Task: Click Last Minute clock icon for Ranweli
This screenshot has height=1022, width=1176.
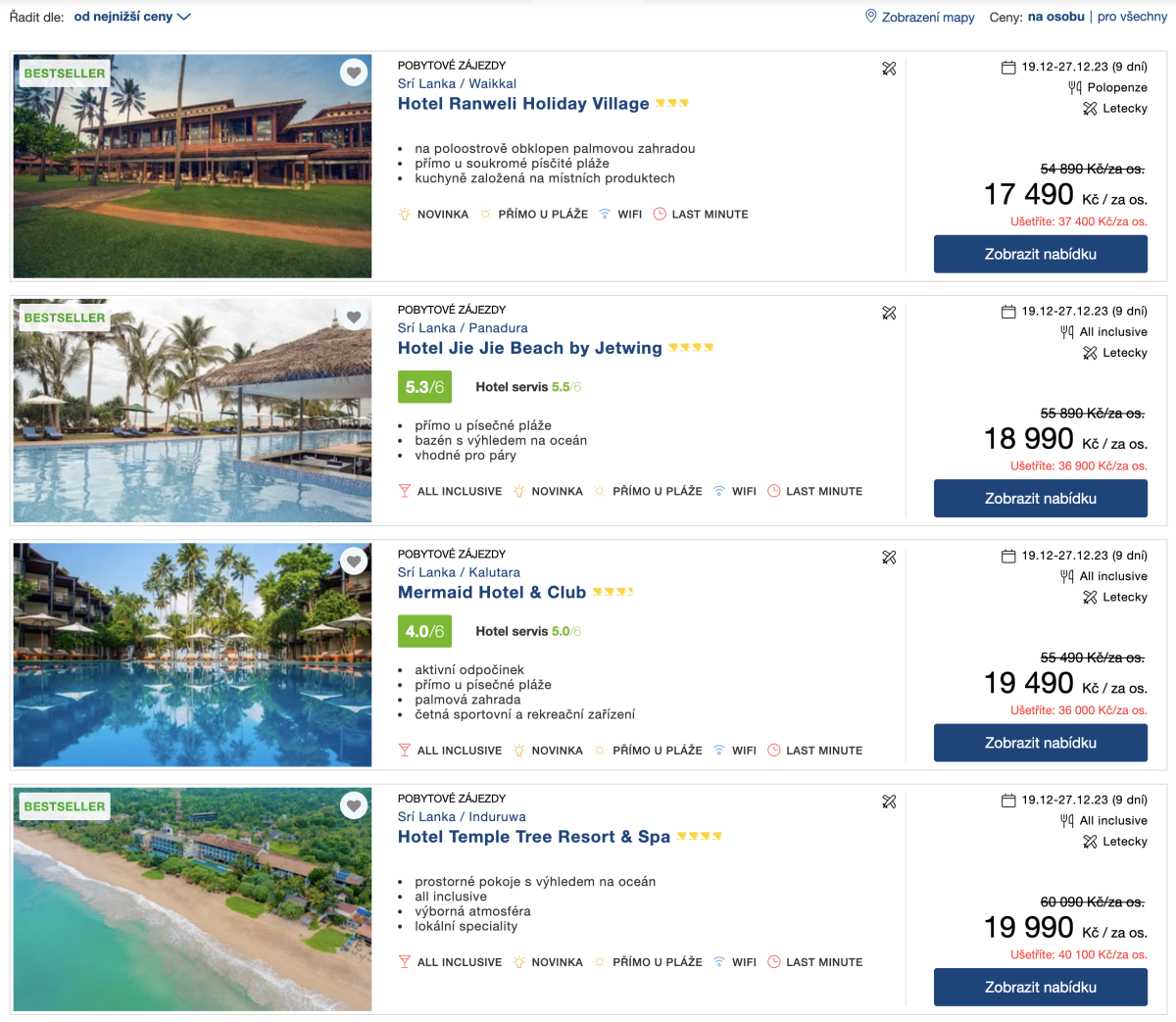Action: click(660, 215)
